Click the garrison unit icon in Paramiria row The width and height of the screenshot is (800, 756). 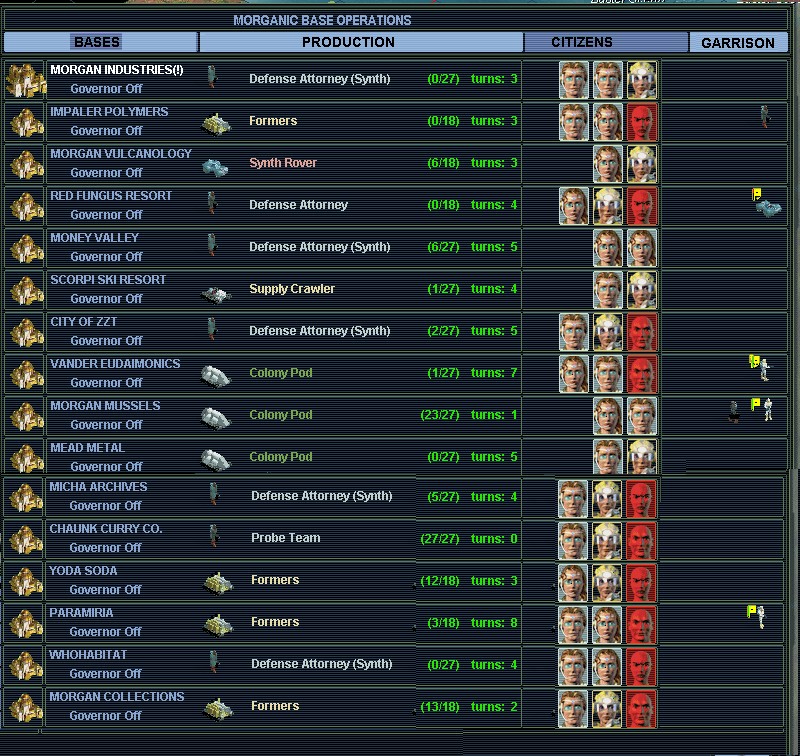tap(757, 615)
